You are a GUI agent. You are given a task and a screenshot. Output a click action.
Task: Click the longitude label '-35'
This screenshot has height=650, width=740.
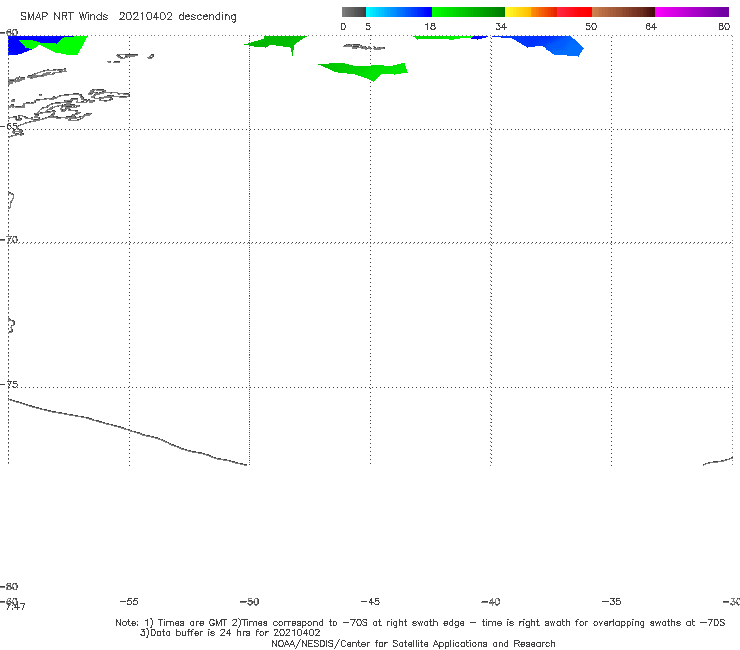612,602
